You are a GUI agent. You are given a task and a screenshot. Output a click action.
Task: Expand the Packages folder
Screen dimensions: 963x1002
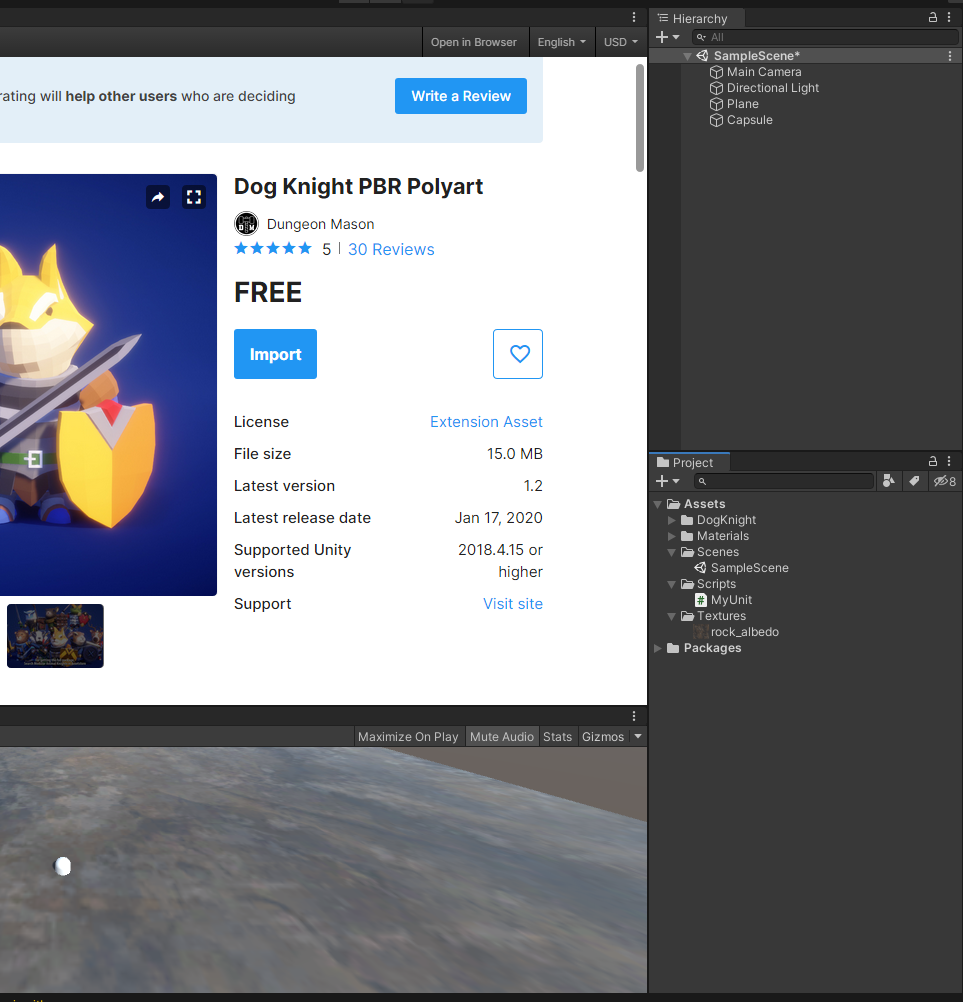click(658, 648)
